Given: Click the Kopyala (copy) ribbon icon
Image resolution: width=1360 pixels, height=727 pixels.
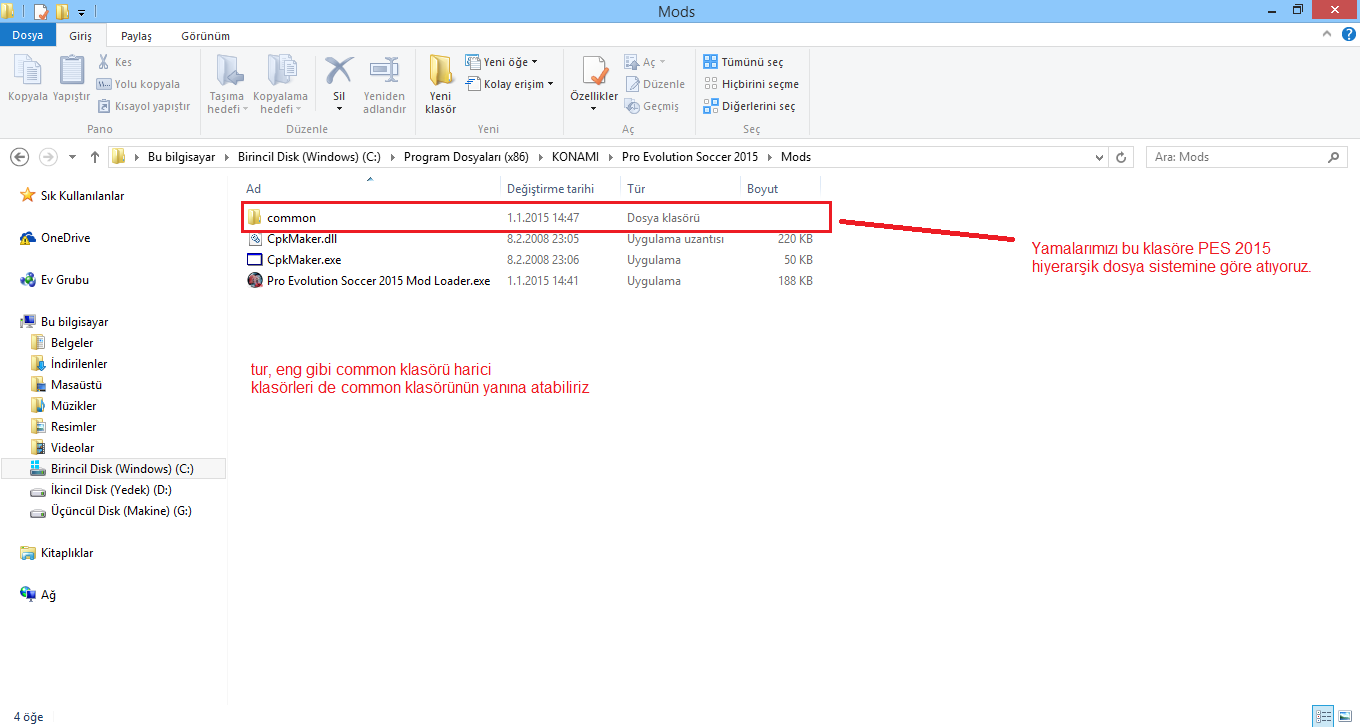Looking at the screenshot, I should tap(27, 71).
